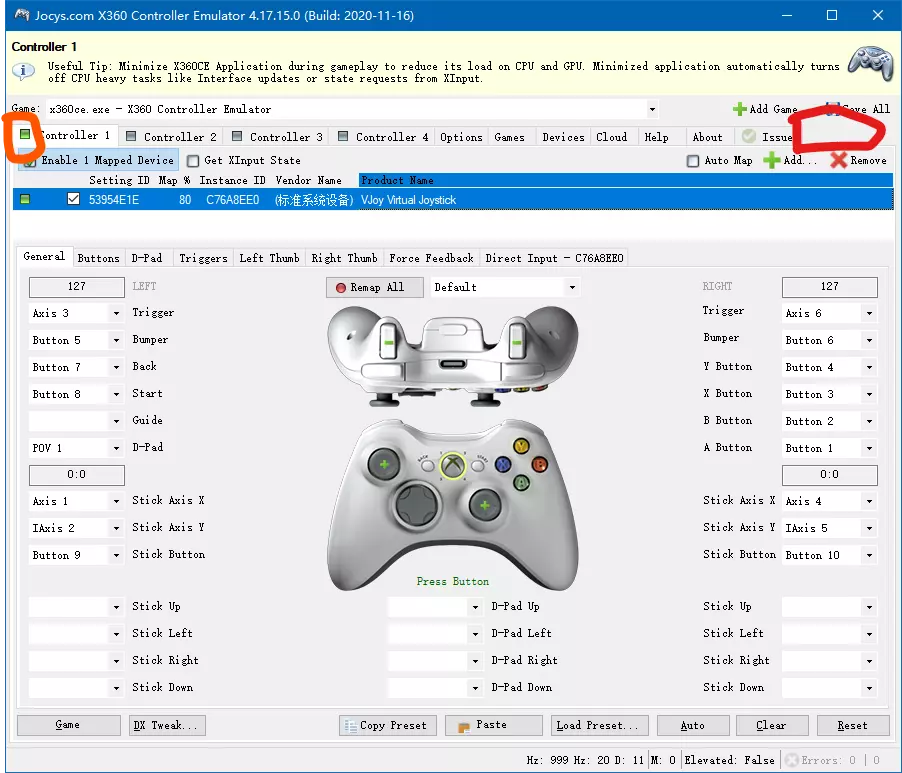Open the empty Guide mapping dropdown
Image resolution: width=902 pixels, height=773 pixels.
coord(116,421)
